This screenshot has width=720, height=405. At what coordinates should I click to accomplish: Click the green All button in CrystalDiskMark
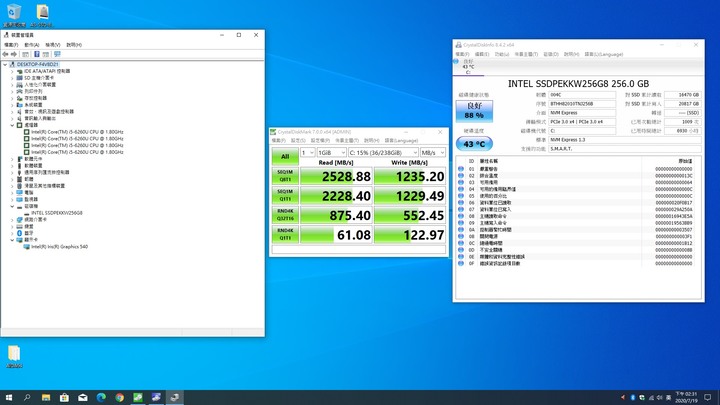pos(285,157)
